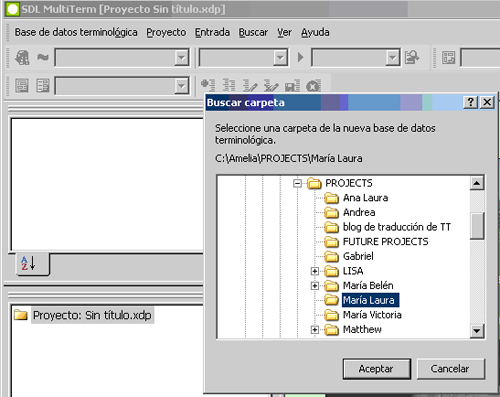Click the edit entry pencil icon
Image resolution: width=500 pixels, height=397 pixels.
[250, 85]
